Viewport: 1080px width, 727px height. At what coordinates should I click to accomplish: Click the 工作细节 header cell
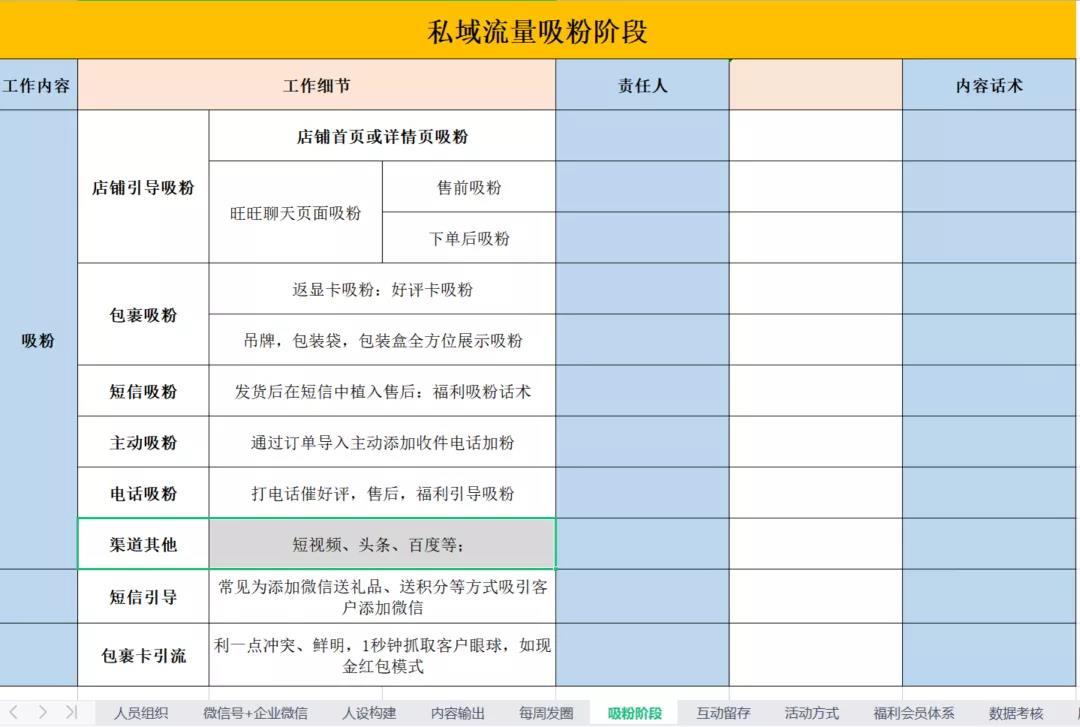click(x=316, y=86)
